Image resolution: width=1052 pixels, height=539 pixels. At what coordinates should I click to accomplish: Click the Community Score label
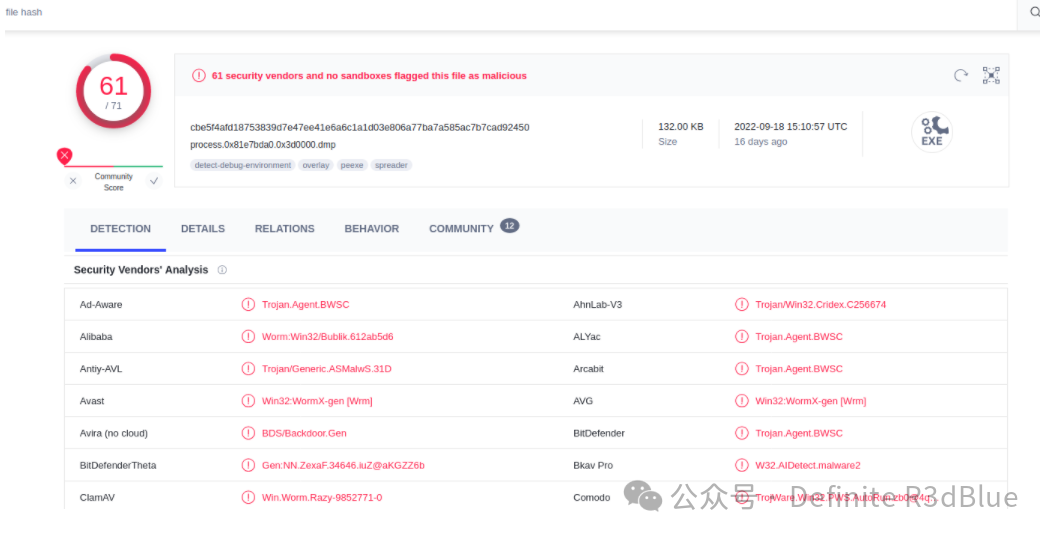click(x=113, y=182)
